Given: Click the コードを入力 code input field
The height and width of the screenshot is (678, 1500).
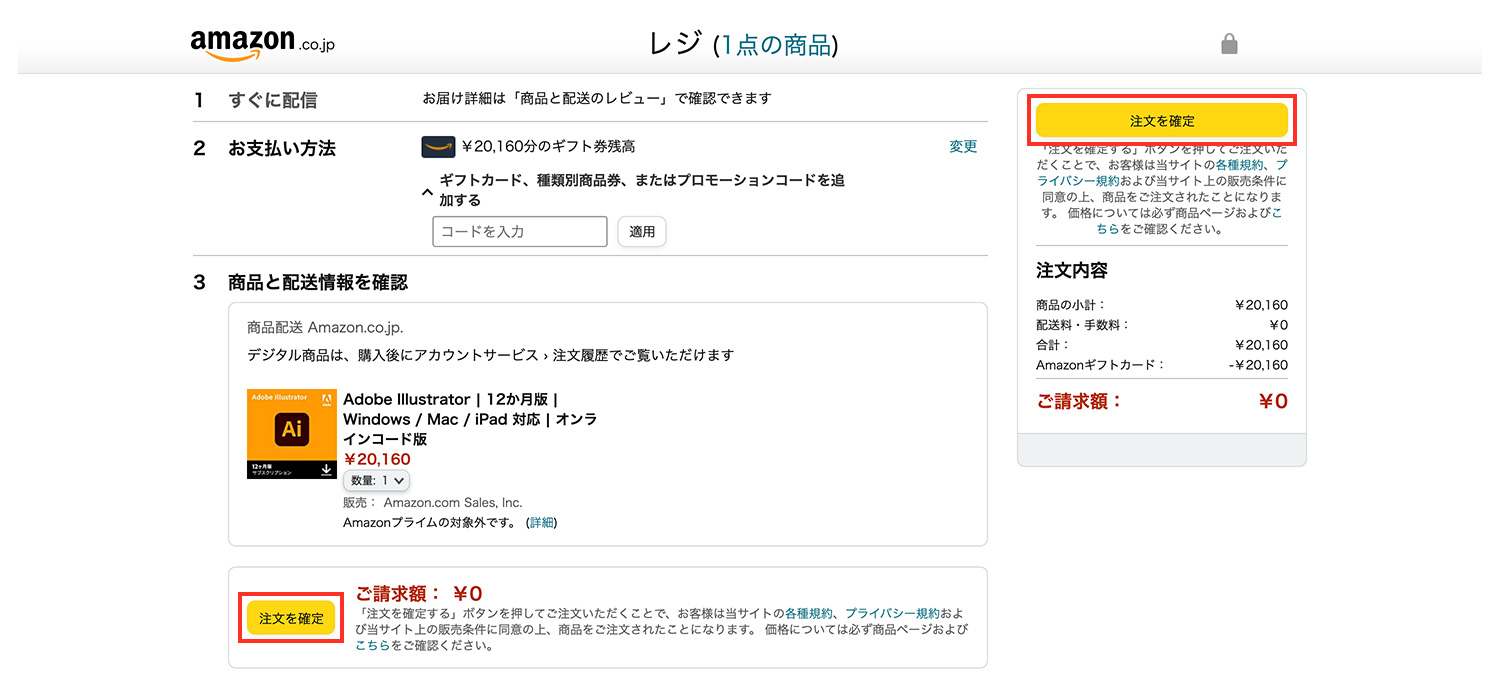Looking at the screenshot, I should point(520,231).
